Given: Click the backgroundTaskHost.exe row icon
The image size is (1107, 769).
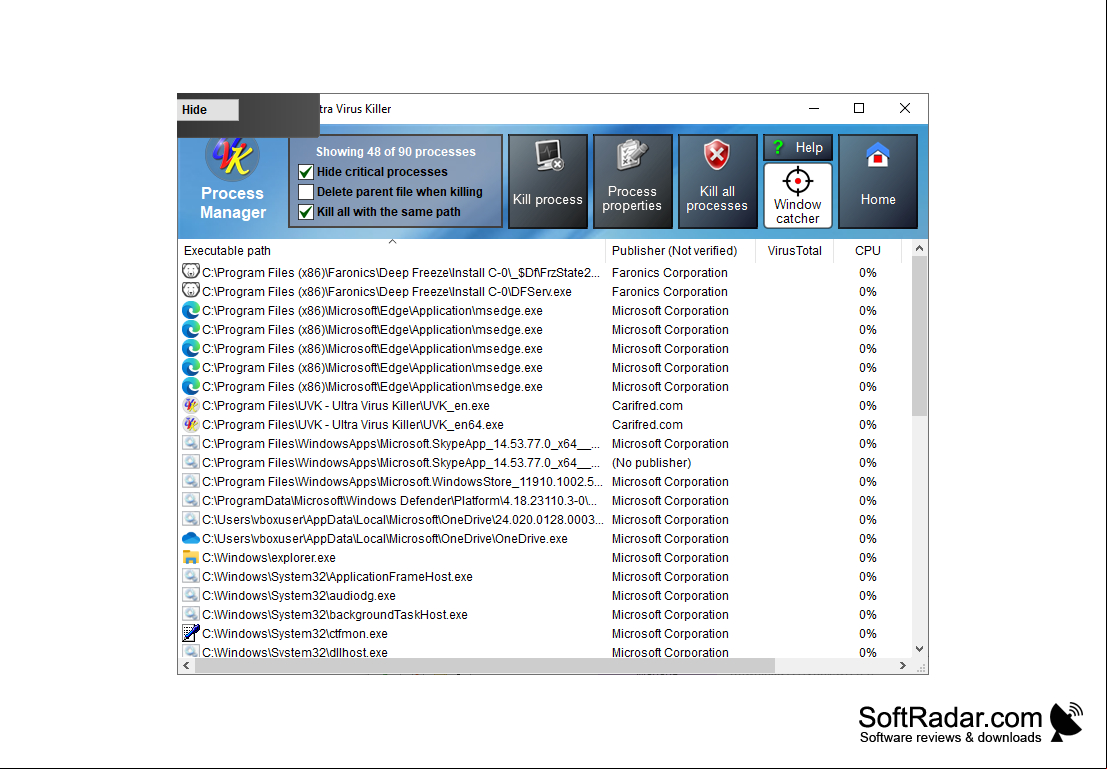Looking at the screenshot, I should point(191,614).
